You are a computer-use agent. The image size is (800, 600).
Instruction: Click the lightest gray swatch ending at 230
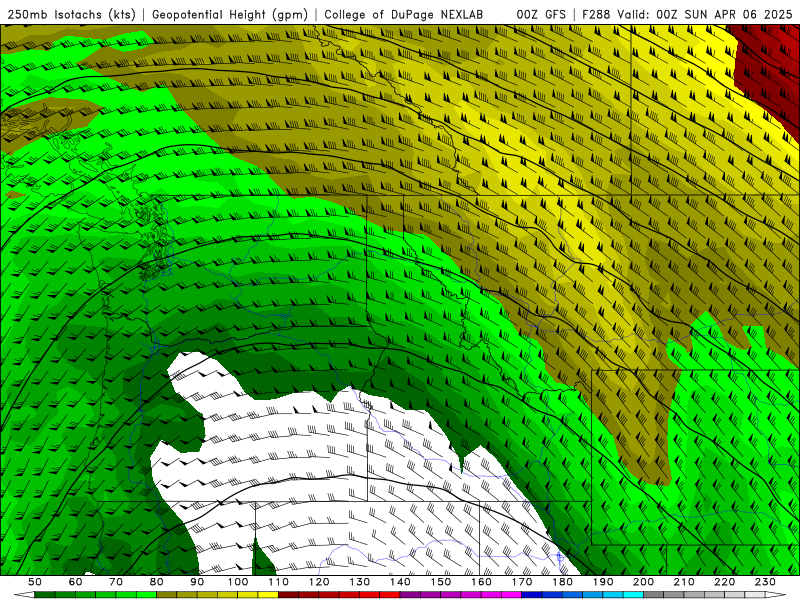(x=755, y=595)
